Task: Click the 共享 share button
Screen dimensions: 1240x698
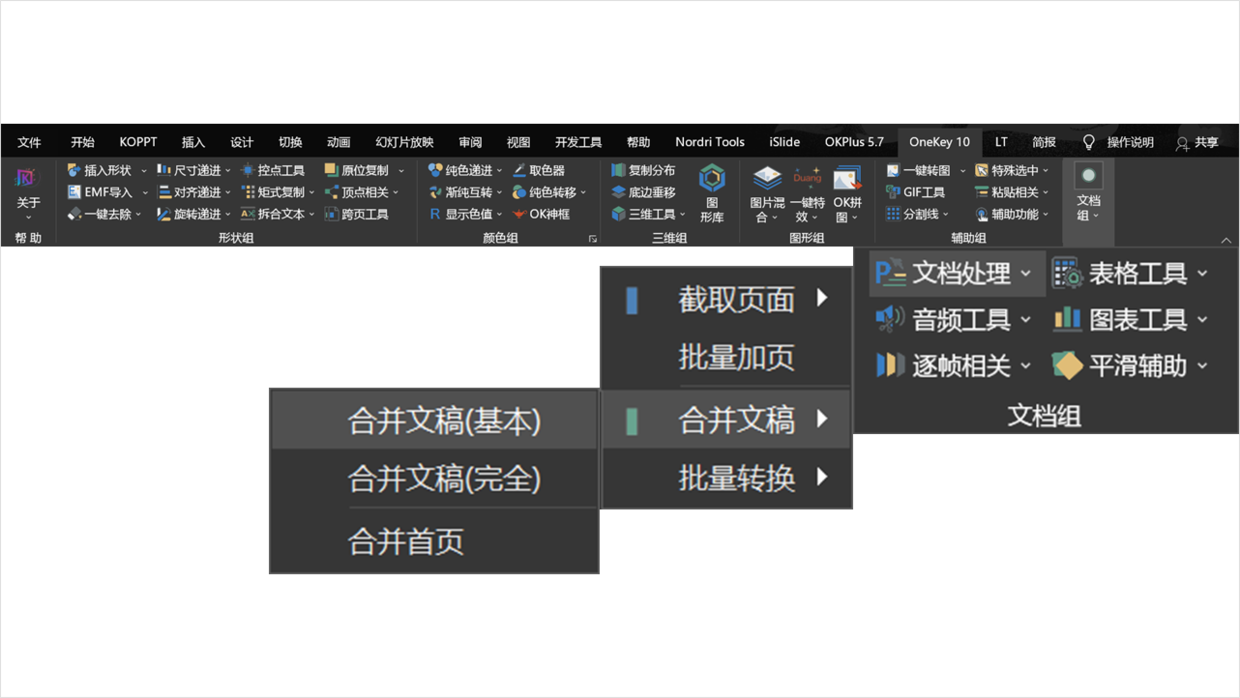Action: (1197, 142)
